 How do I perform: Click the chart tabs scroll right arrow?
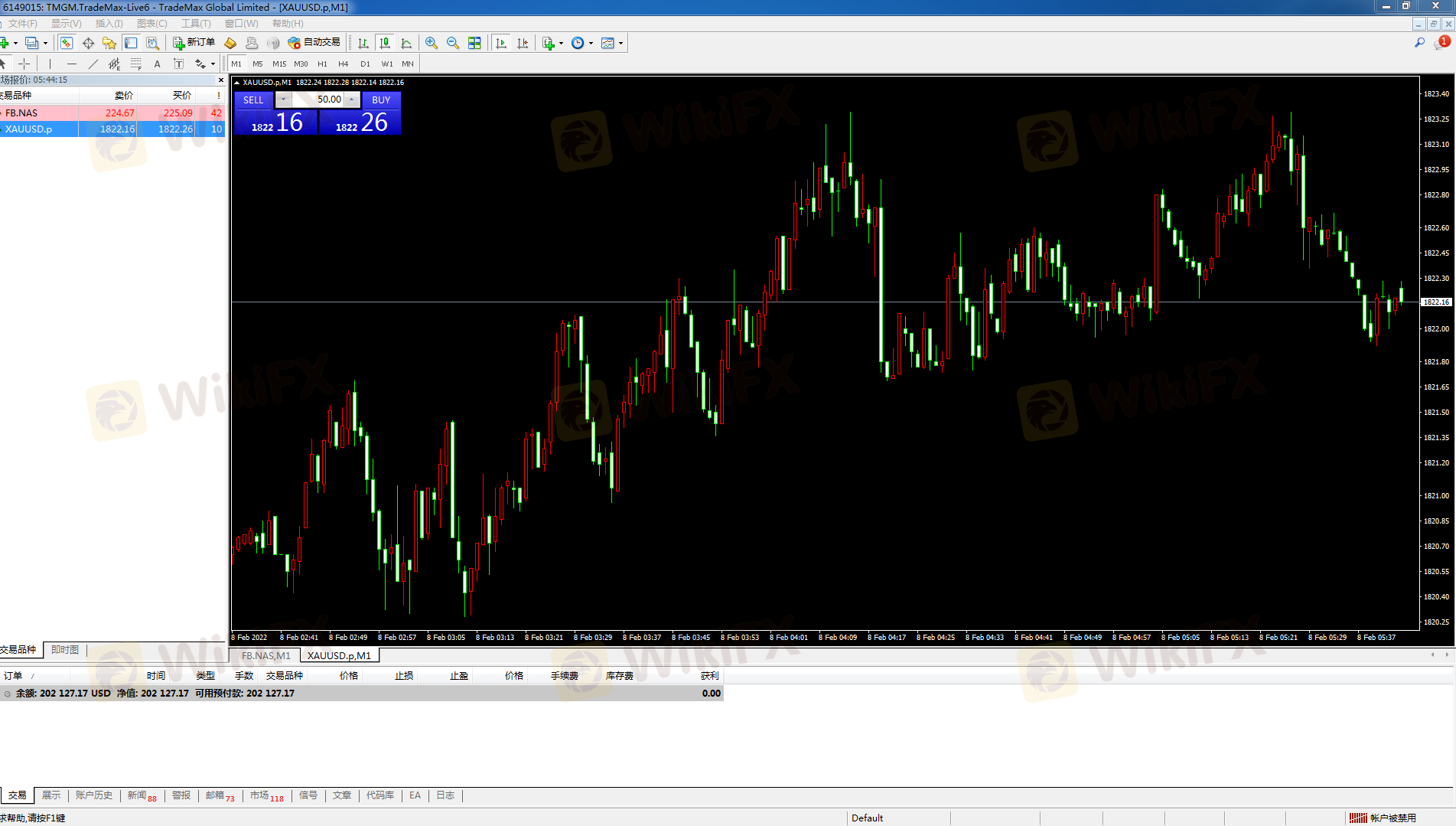click(1447, 655)
